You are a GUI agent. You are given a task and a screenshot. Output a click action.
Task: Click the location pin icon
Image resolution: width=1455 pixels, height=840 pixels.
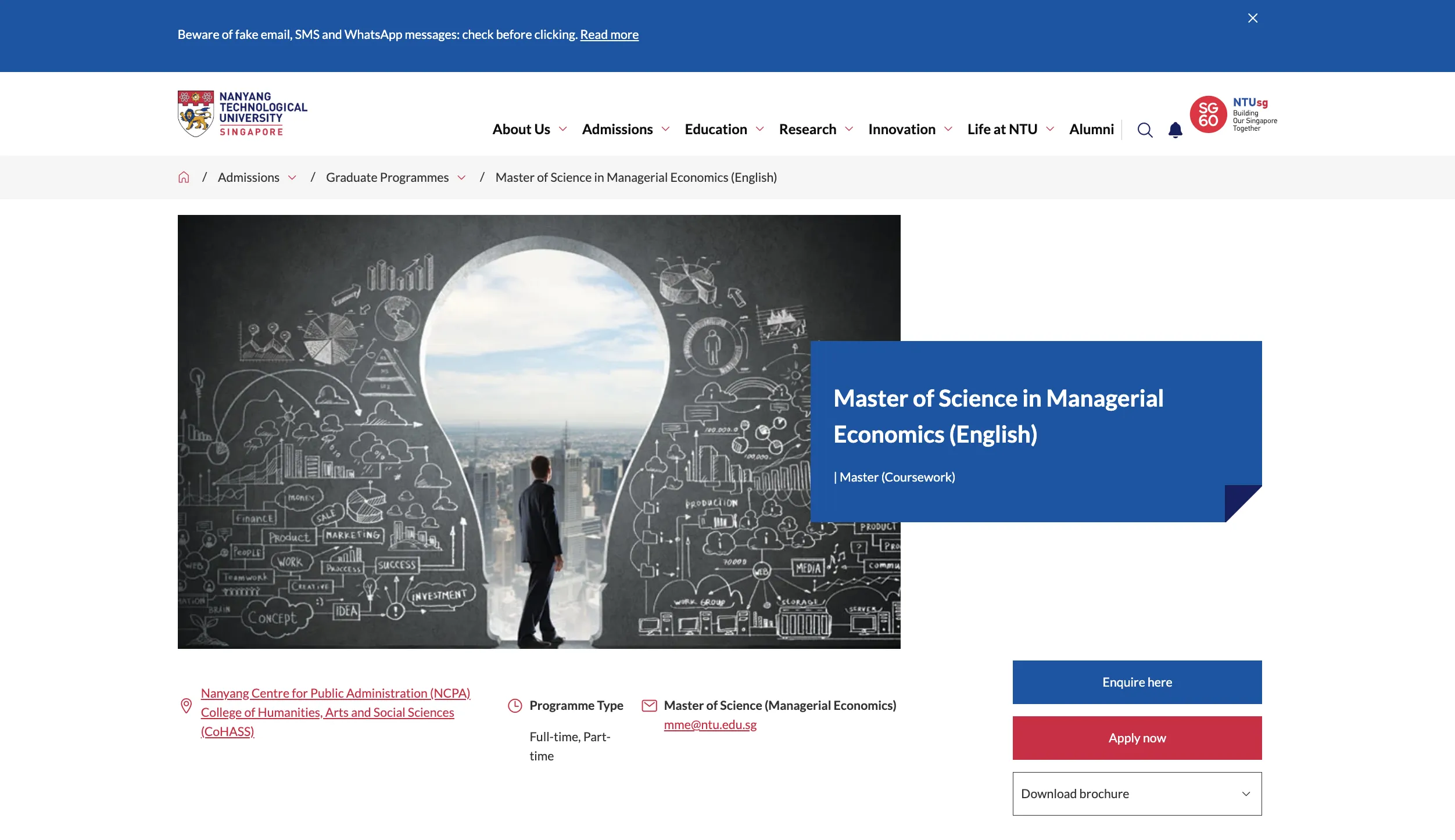[x=186, y=705]
